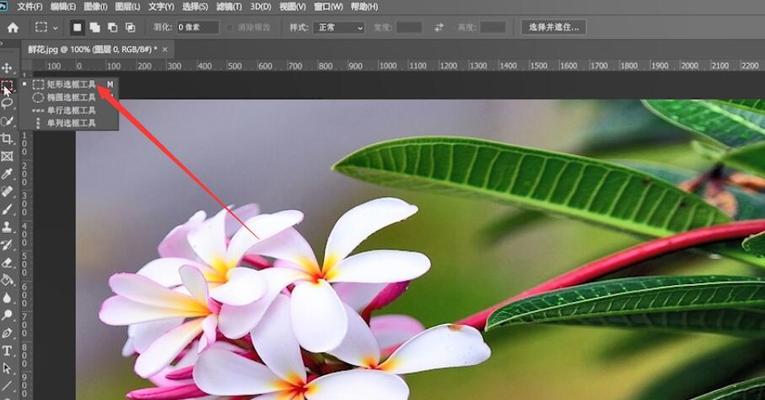Open the 编辑(E) menu
The image size is (765, 400).
pos(63,7)
